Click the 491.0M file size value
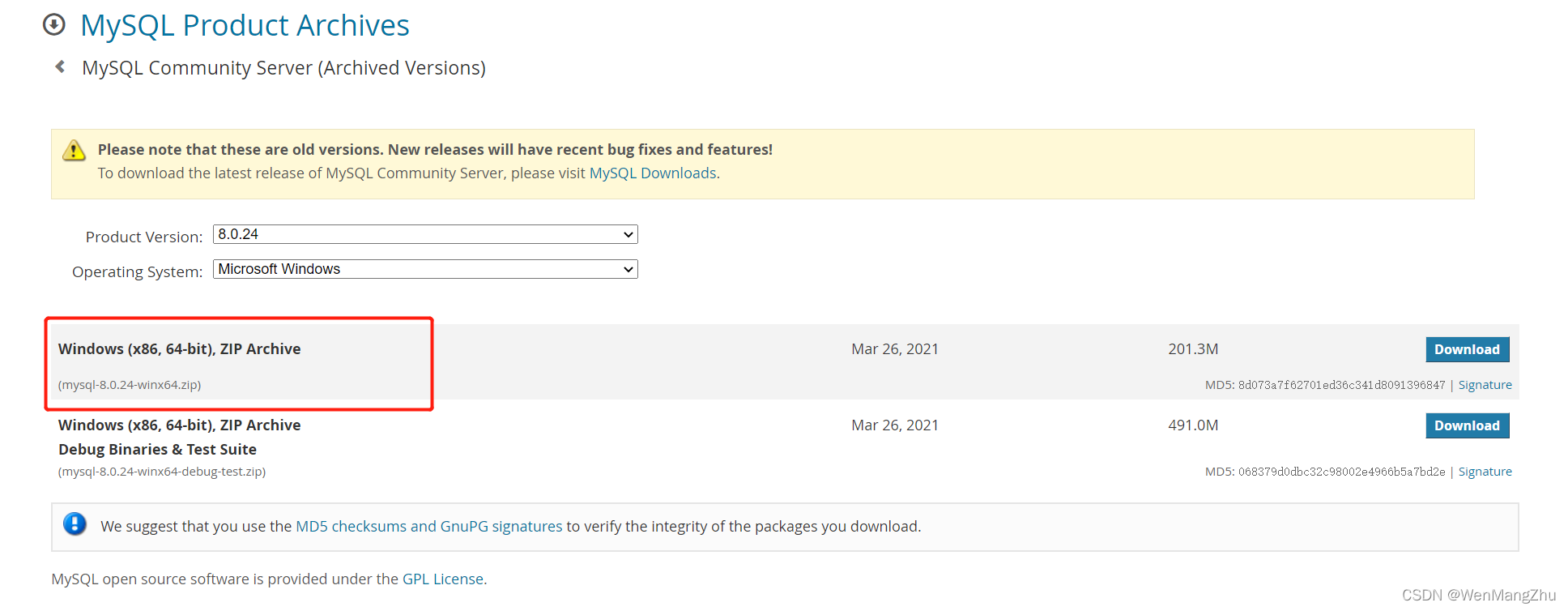This screenshot has height=611, width=1568. tap(1193, 425)
